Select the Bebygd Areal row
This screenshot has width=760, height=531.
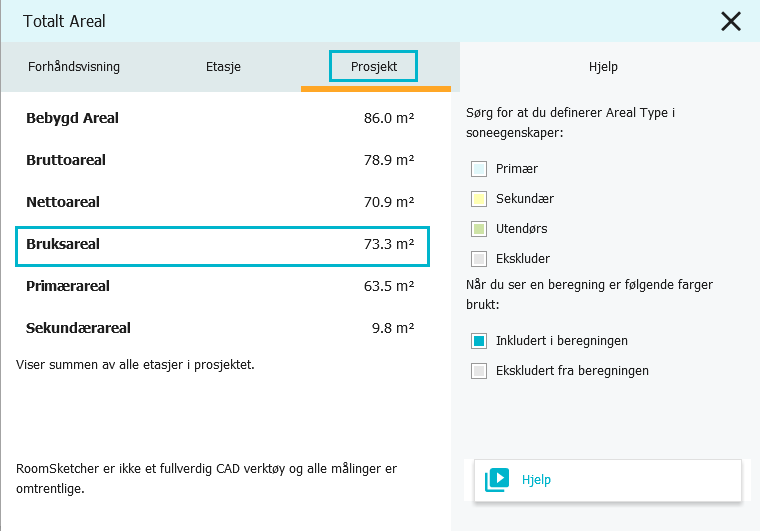(222, 118)
